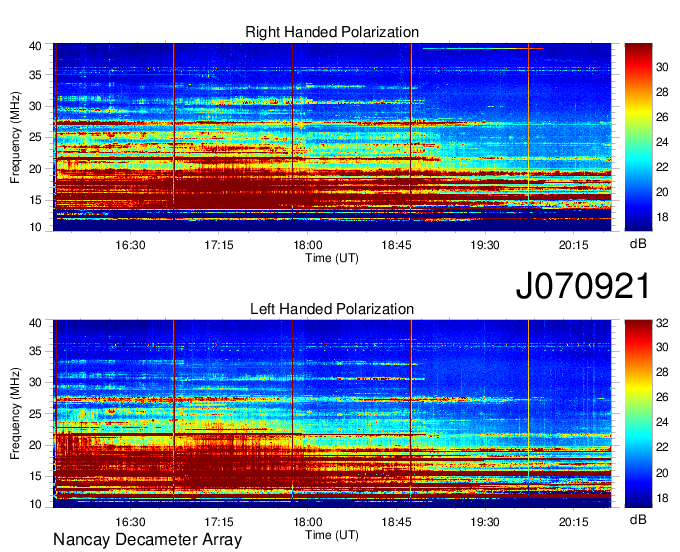
Task: Click the 19:30 tick label in bottom panel
Action: [485, 522]
